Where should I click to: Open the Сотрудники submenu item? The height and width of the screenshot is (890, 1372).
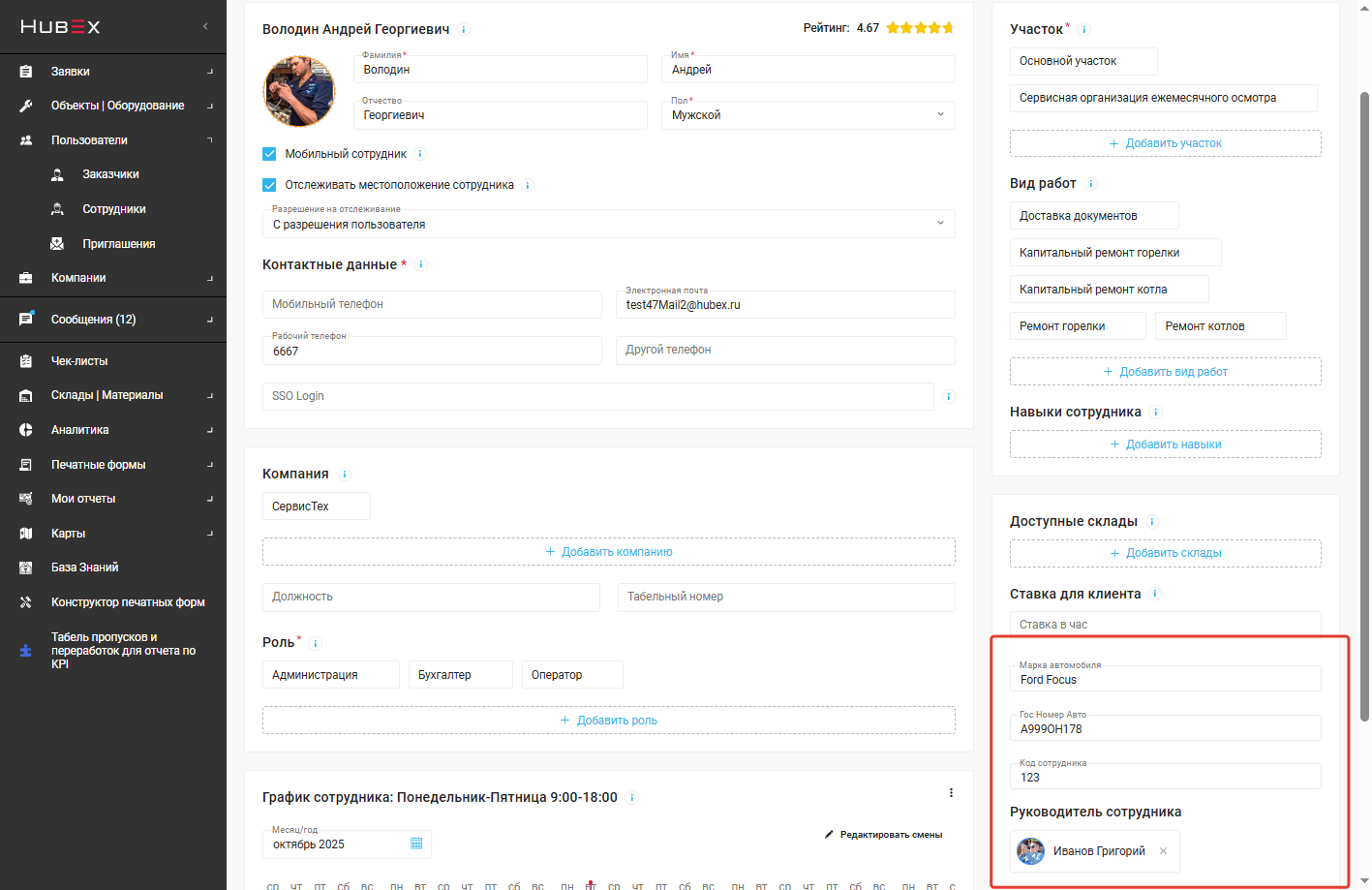113,209
